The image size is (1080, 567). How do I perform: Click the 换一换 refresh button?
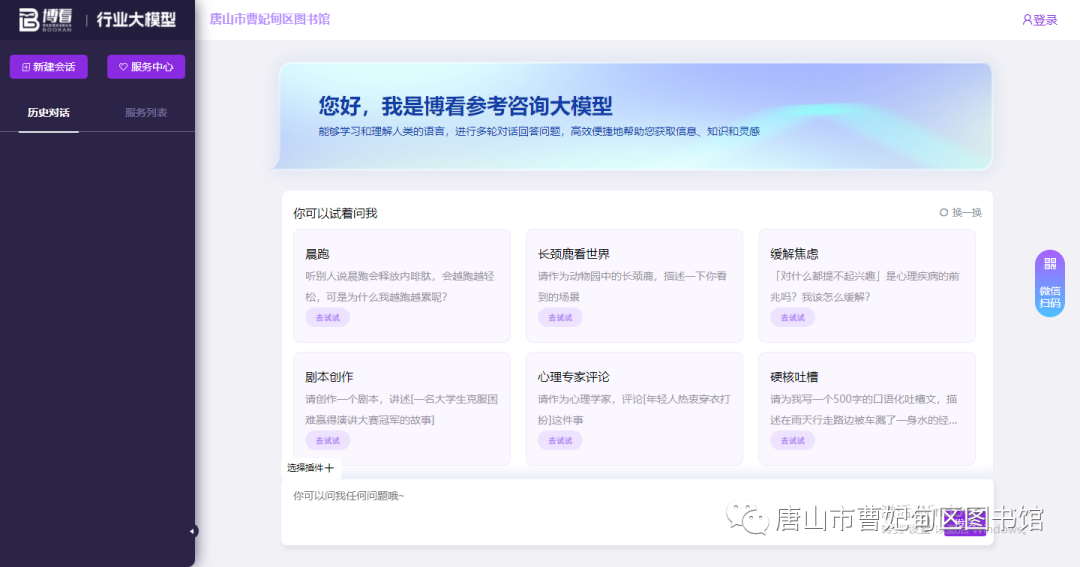[x=961, y=212]
